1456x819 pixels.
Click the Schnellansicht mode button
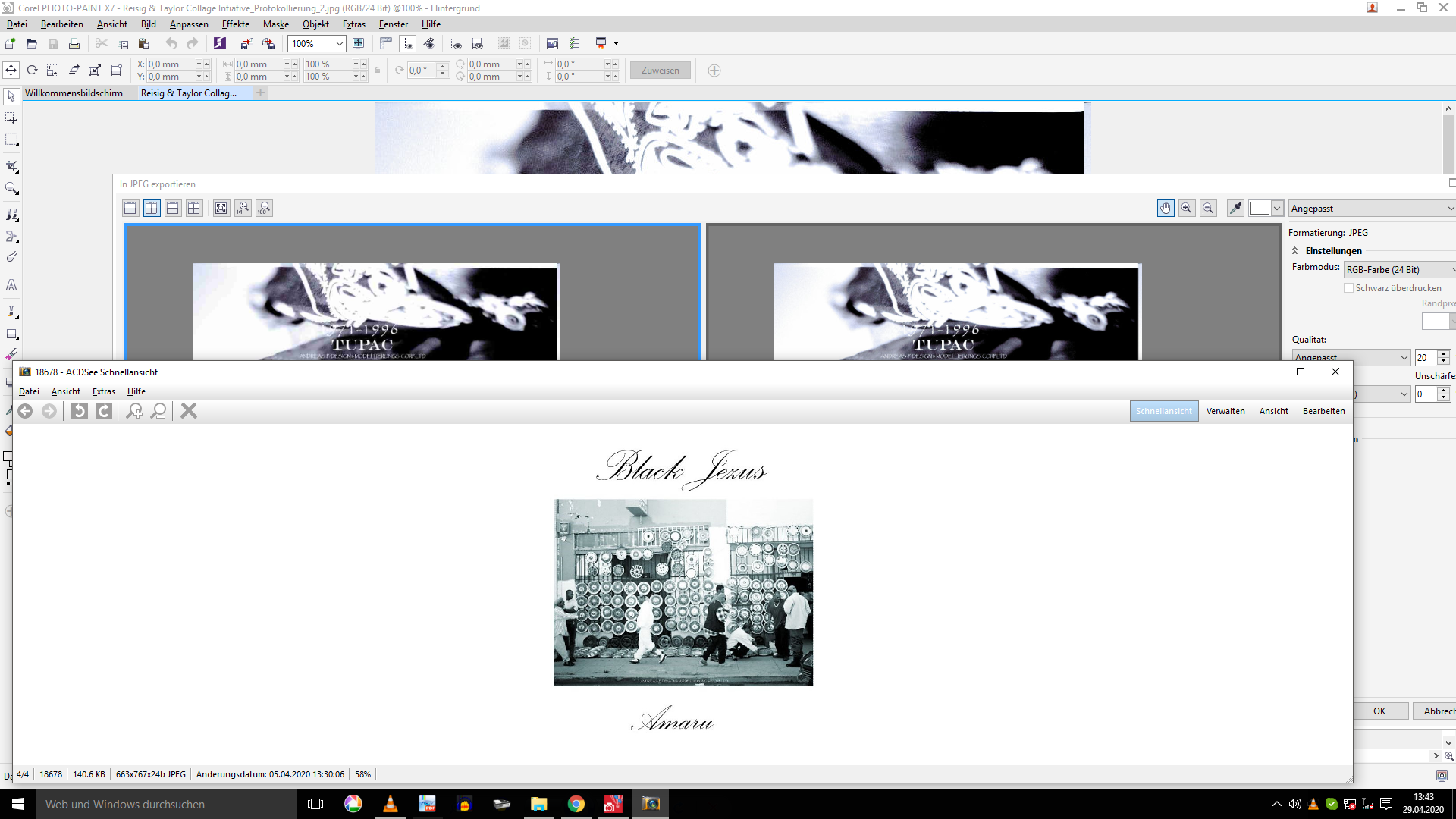pyautogui.click(x=1164, y=411)
